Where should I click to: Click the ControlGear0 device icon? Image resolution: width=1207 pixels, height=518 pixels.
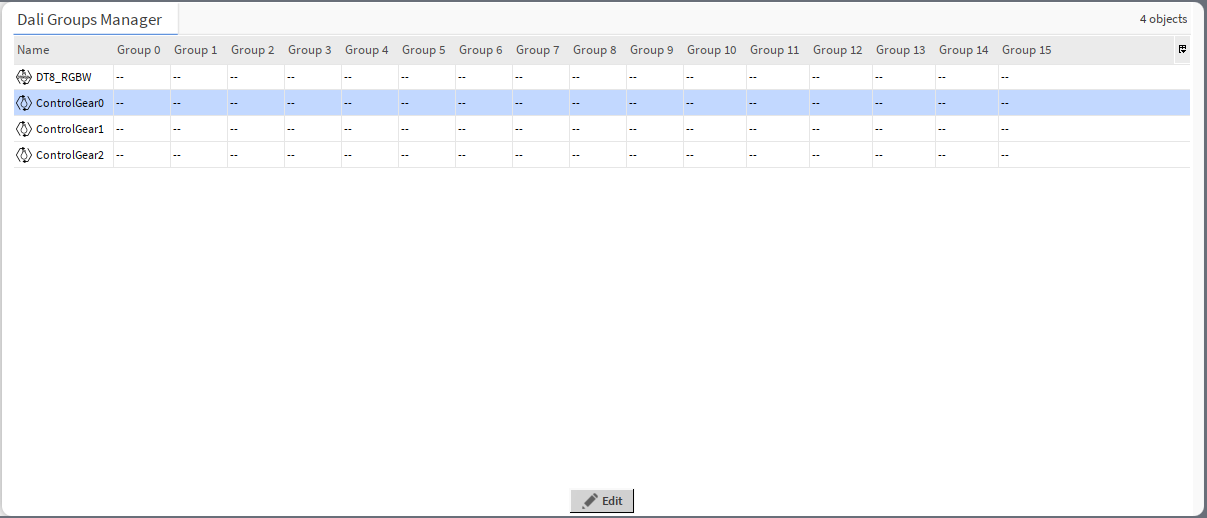tap(24, 103)
